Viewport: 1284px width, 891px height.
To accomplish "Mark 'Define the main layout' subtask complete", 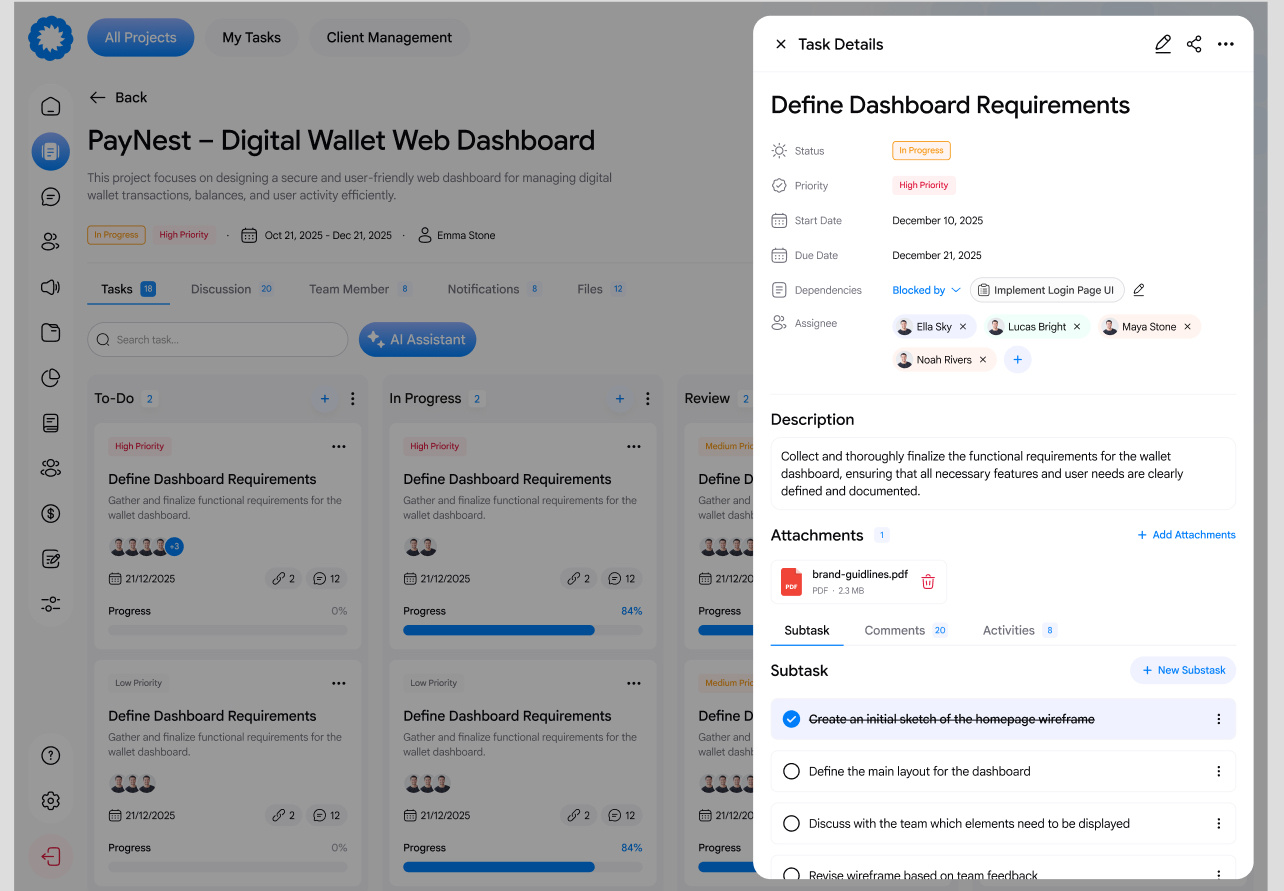I will tap(791, 771).
